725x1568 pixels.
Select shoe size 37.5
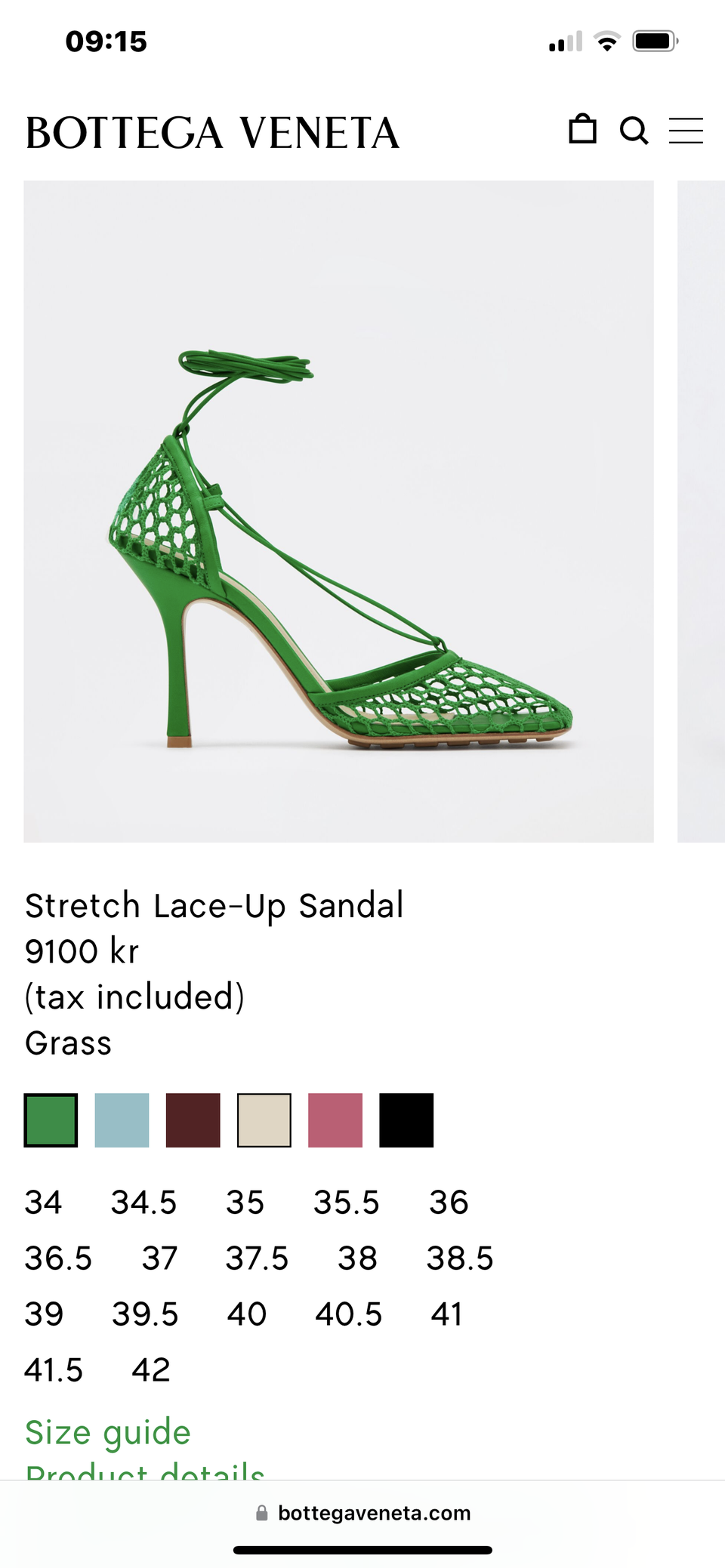(257, 1258)
